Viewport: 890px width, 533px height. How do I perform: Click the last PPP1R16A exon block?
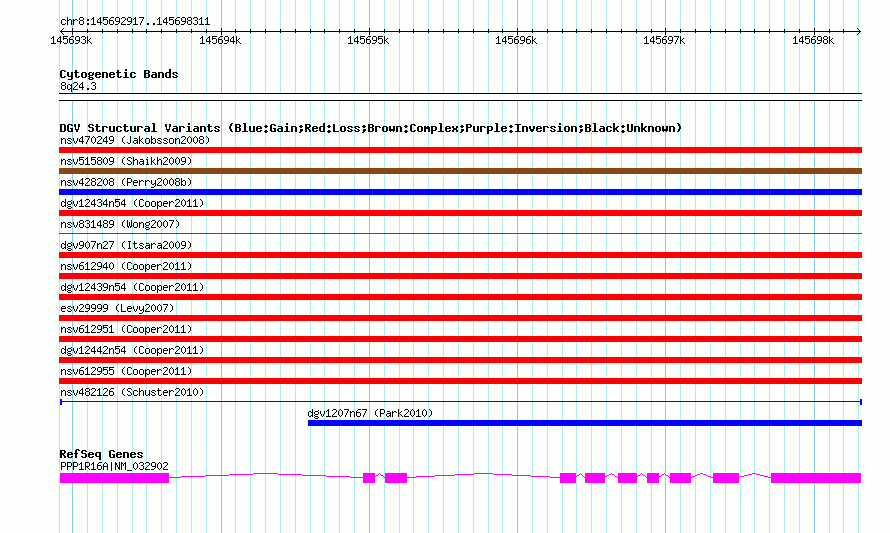click(816, 478)
